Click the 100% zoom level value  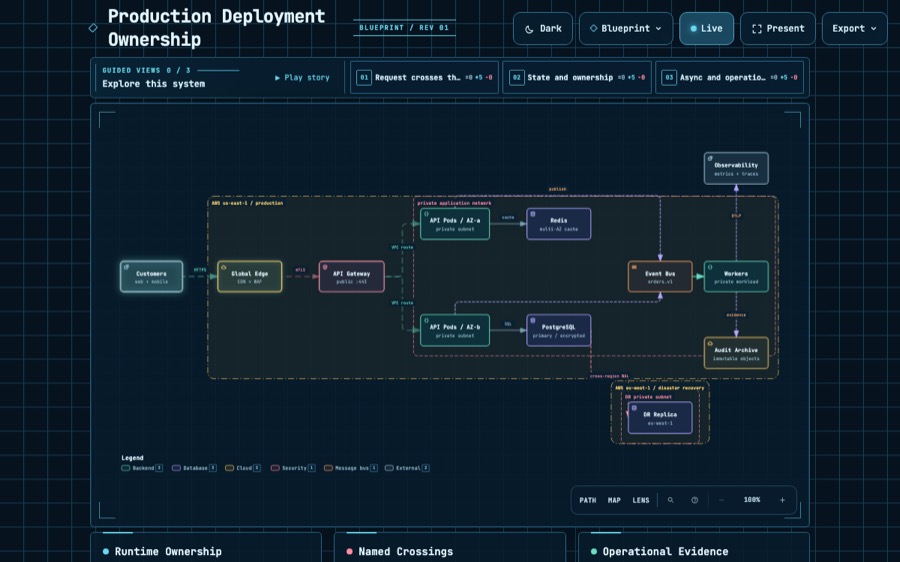[x=751, y=500]
